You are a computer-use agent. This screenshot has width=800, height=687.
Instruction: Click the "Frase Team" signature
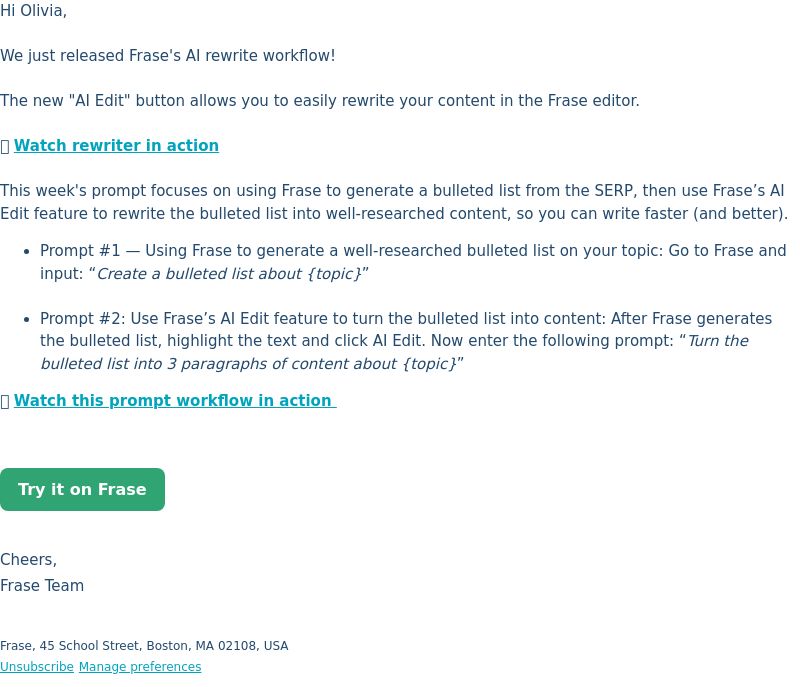[x=42, y=586]
